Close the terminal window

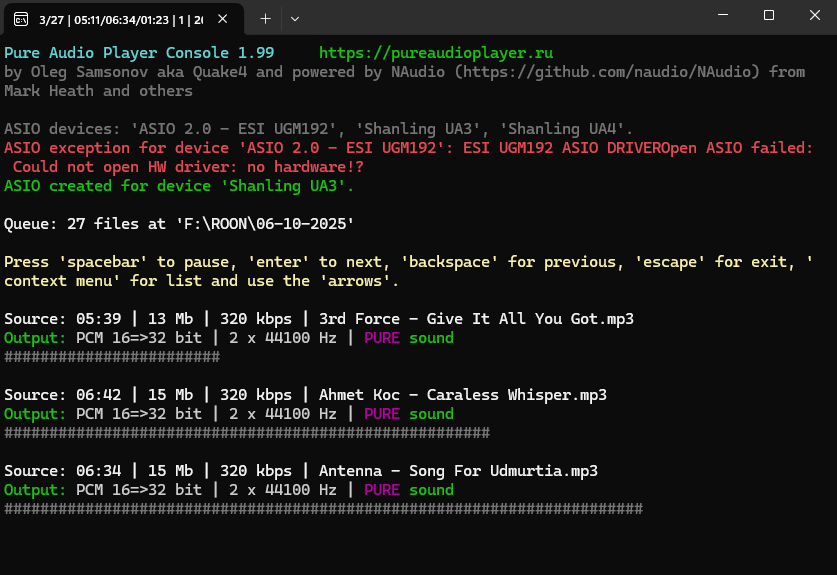(814, 16)
